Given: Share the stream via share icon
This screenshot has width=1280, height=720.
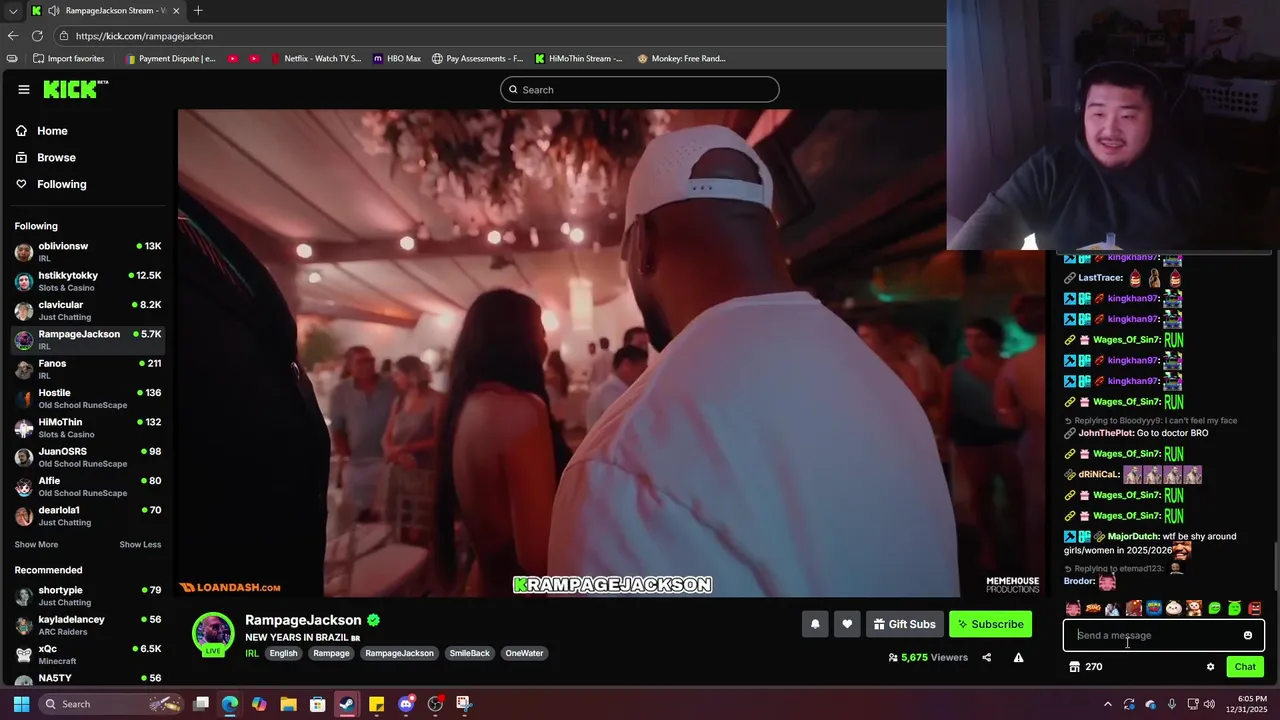Looking at the screenshot, I should [x=987, y=657].
